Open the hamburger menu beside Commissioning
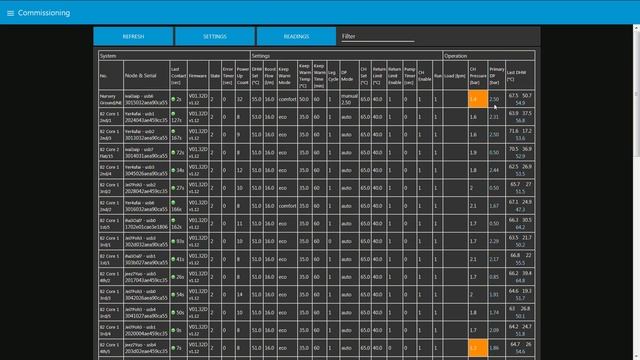 point(10,13)
